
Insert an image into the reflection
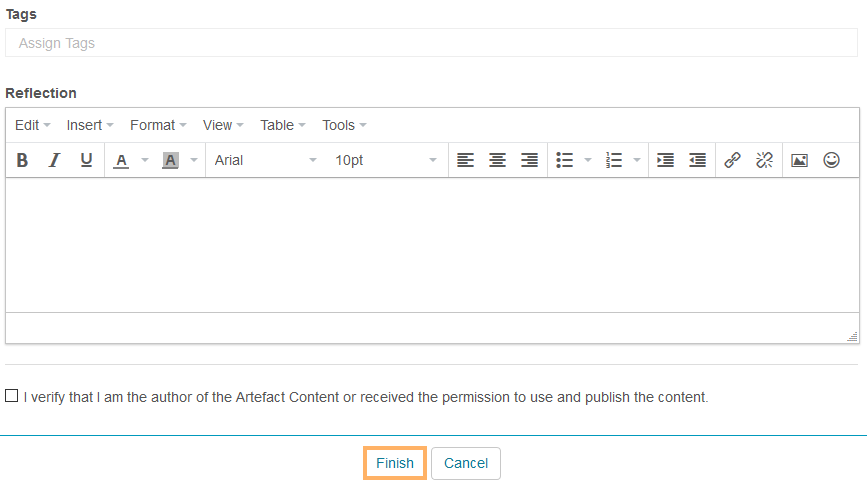(x=799, y=160)
